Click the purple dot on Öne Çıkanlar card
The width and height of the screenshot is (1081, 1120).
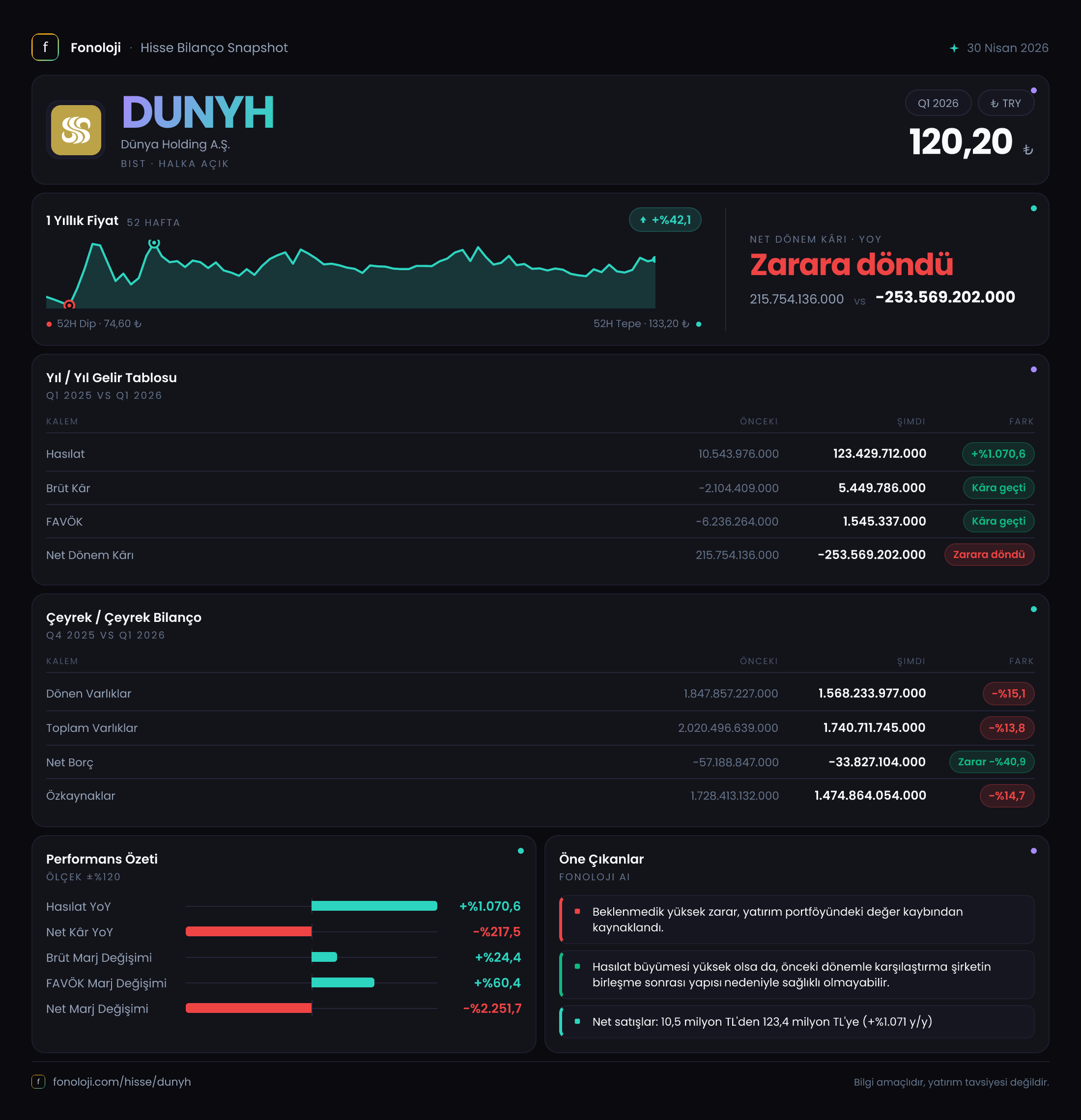click(x=1033, y=851)
